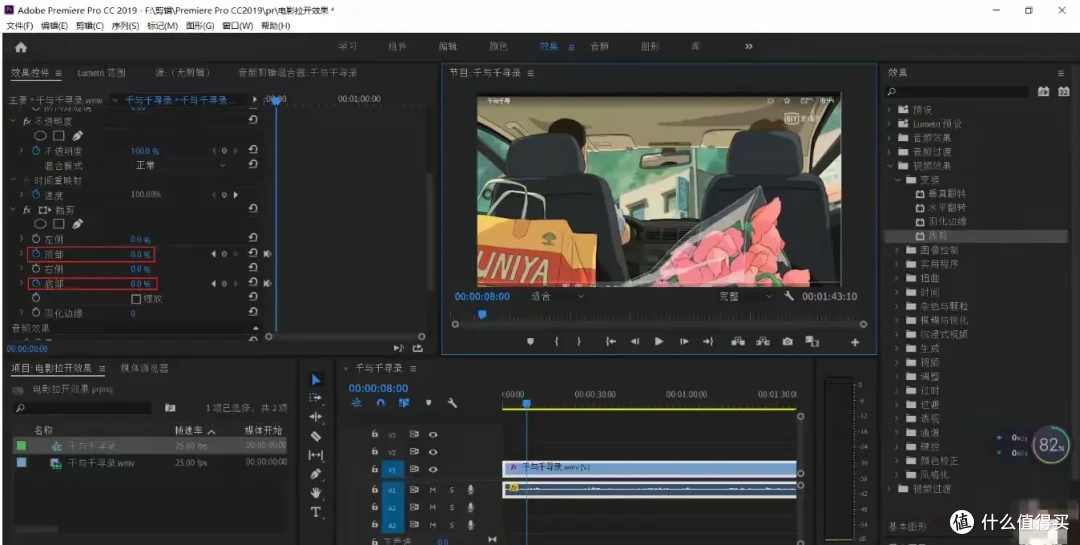Open the 完整 playback resolution dropdown
This screenshot has width=1080, height=545.
(x=746, y=296)
